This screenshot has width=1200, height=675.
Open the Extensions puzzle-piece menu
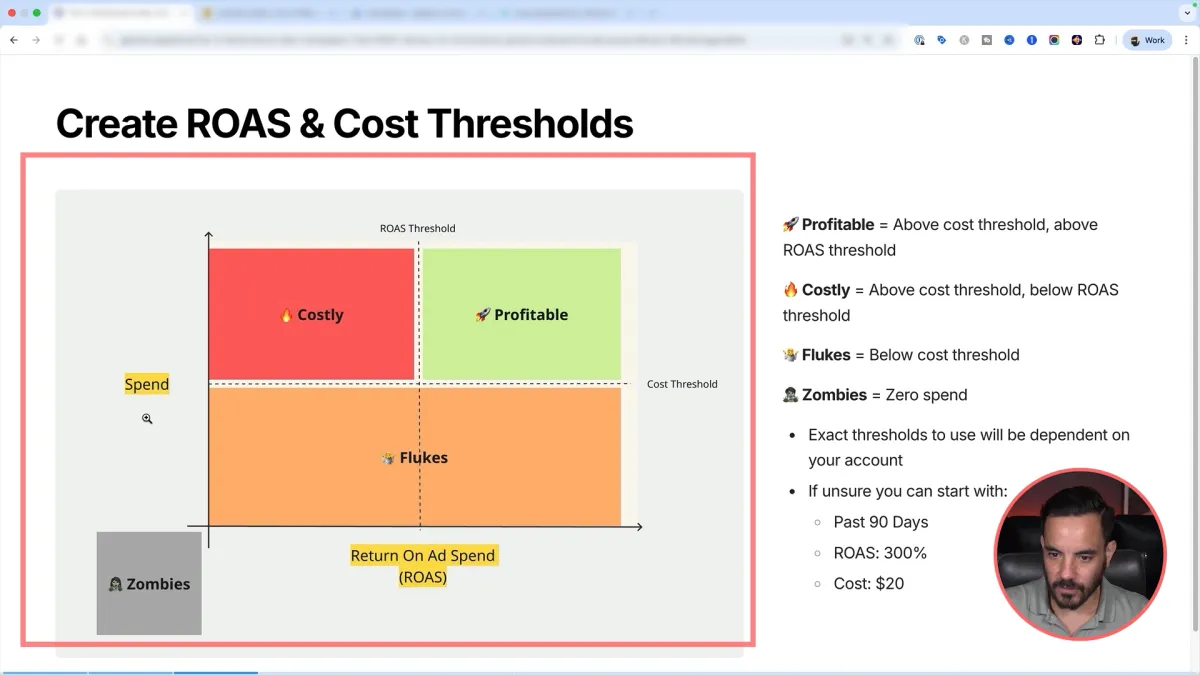coord(1100,40)
